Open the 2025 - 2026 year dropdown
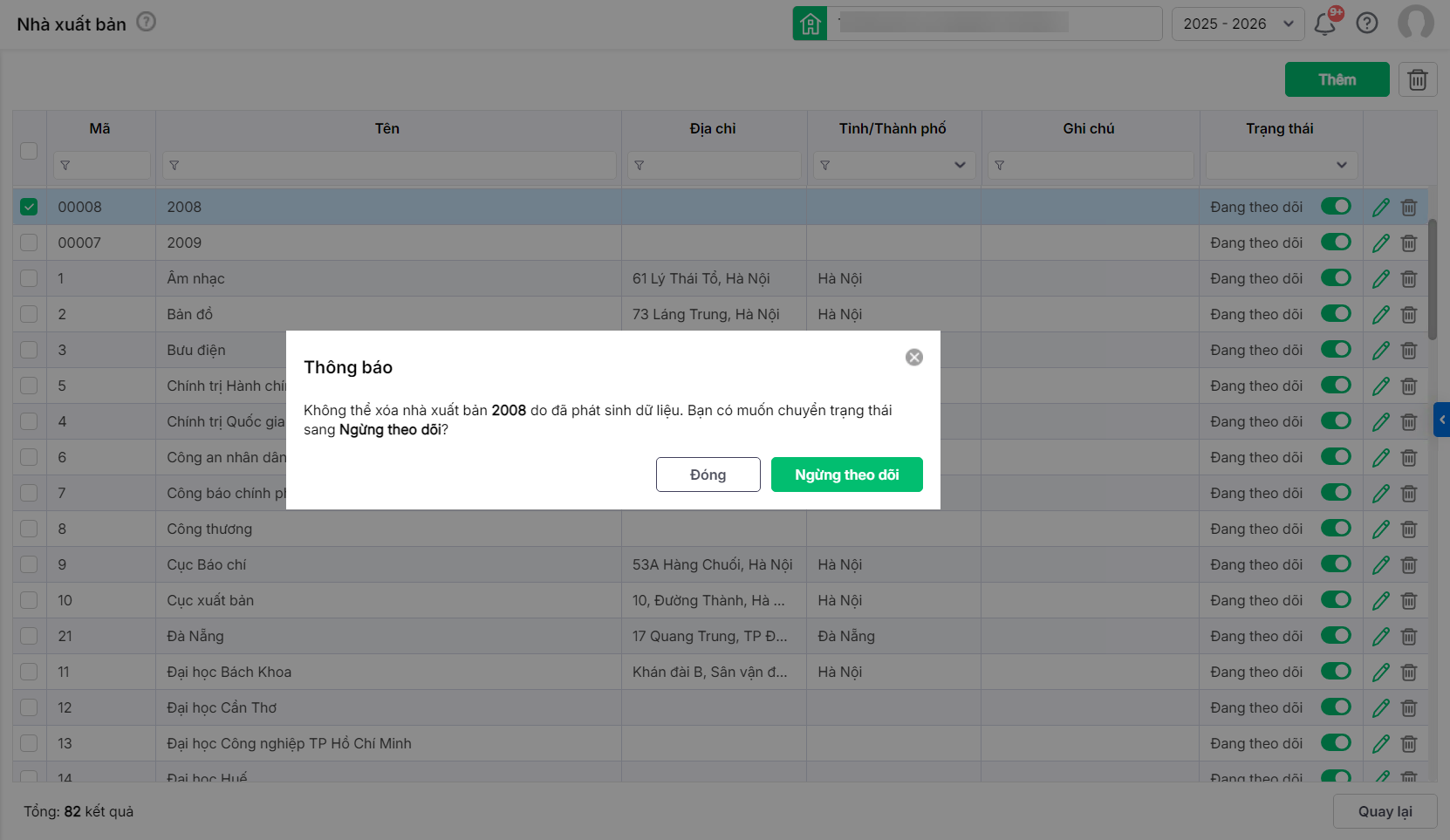 pyautogui.click(x=1237, y=24)
